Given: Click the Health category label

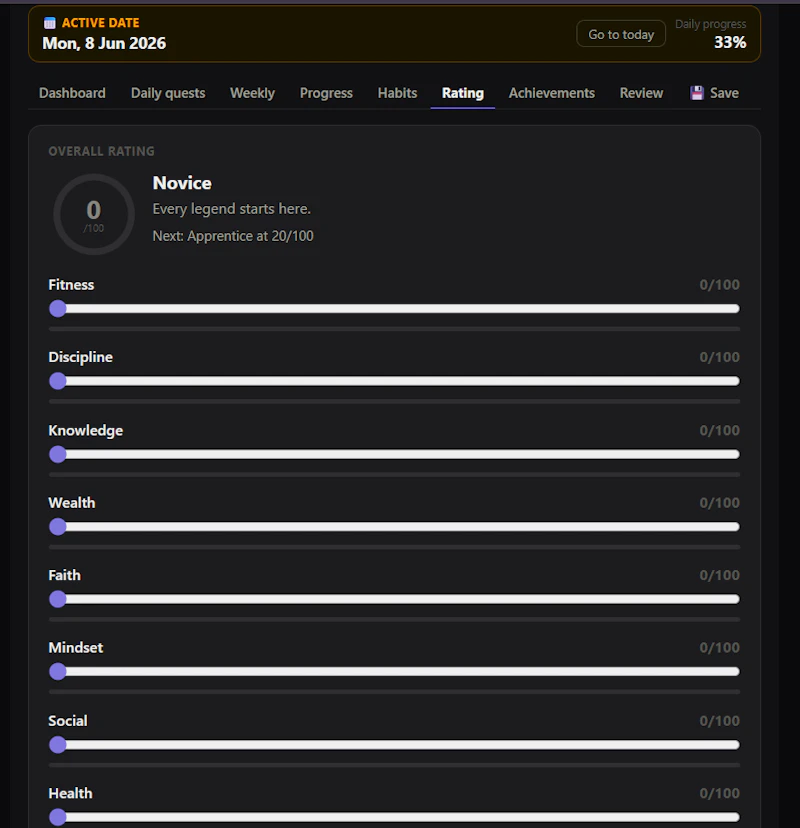Looking at the screenshot, I should click(70, 793).
